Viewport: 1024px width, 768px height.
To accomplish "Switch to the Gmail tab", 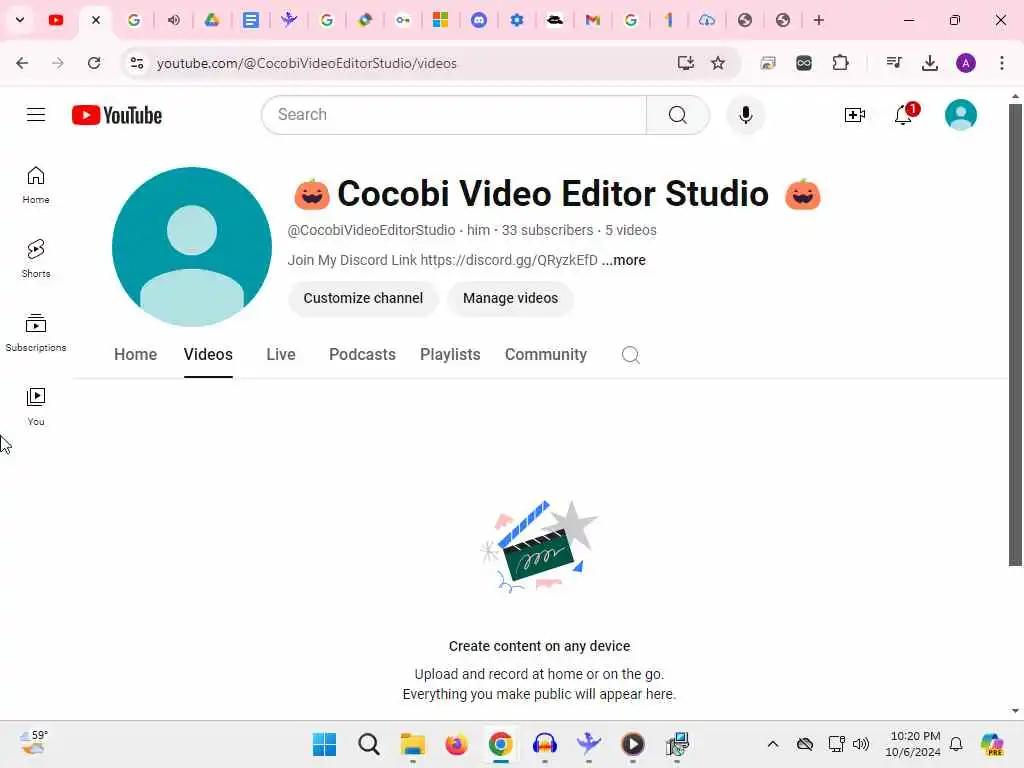I will pos(592,20).
